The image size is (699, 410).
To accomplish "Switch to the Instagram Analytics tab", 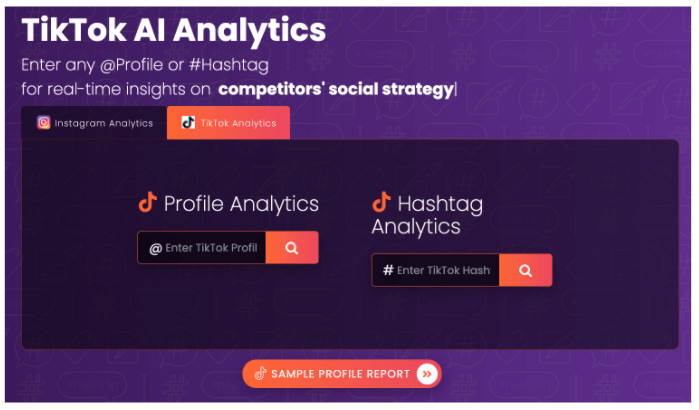I will [95, 123].
